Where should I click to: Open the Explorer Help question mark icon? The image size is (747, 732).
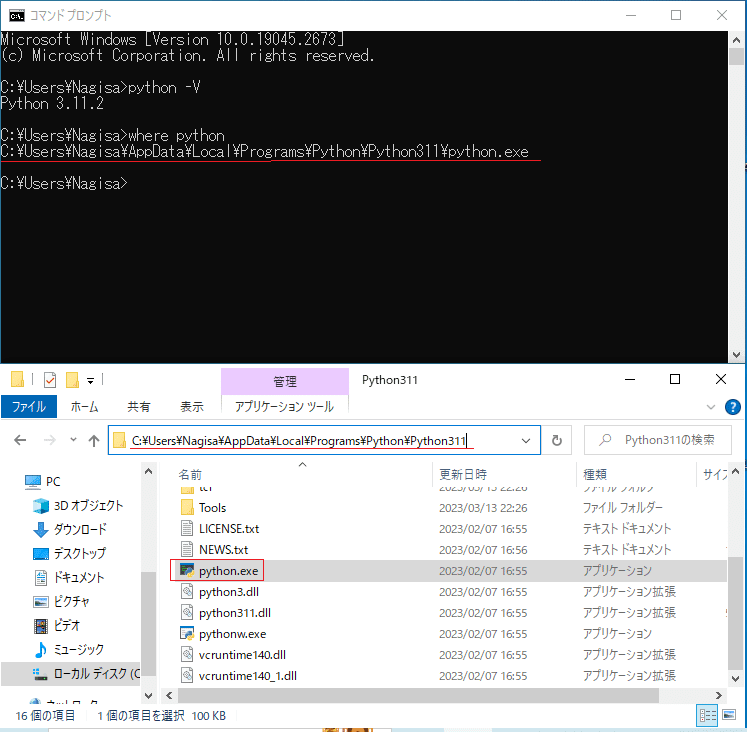pyautogui.click(x=732, y=407)
